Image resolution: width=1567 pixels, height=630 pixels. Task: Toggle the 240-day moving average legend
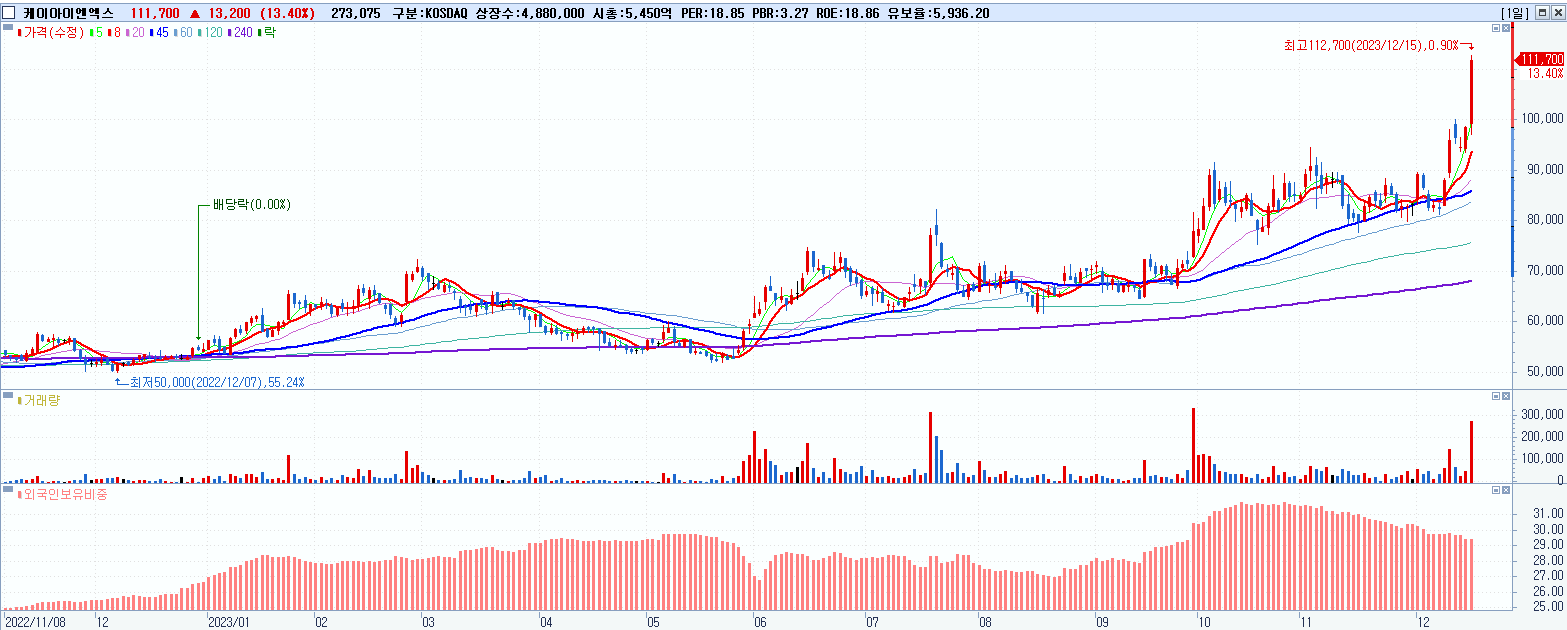[242, 33]
